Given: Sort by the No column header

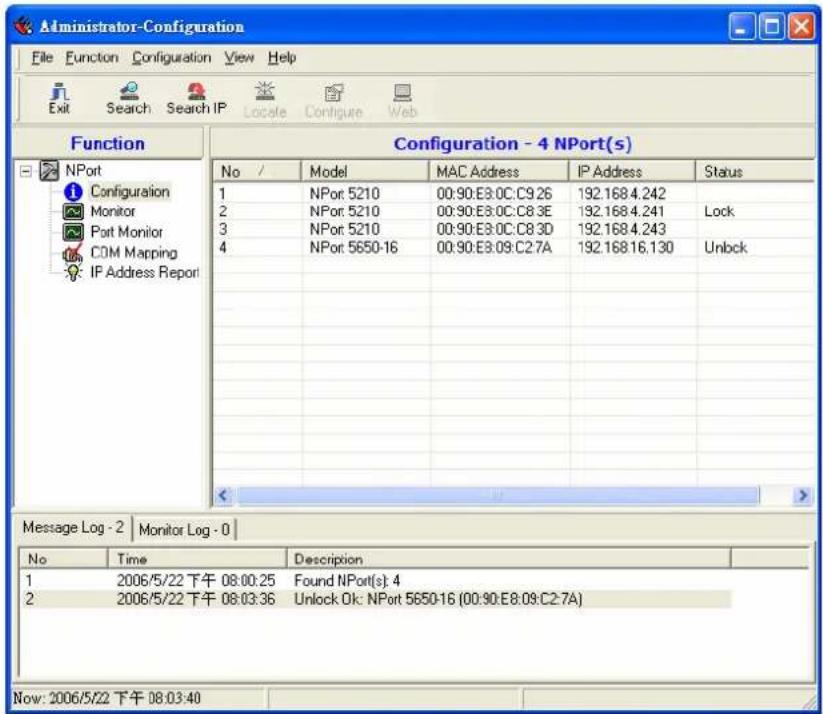Looking at the screenshot, I should click(257, 171).
